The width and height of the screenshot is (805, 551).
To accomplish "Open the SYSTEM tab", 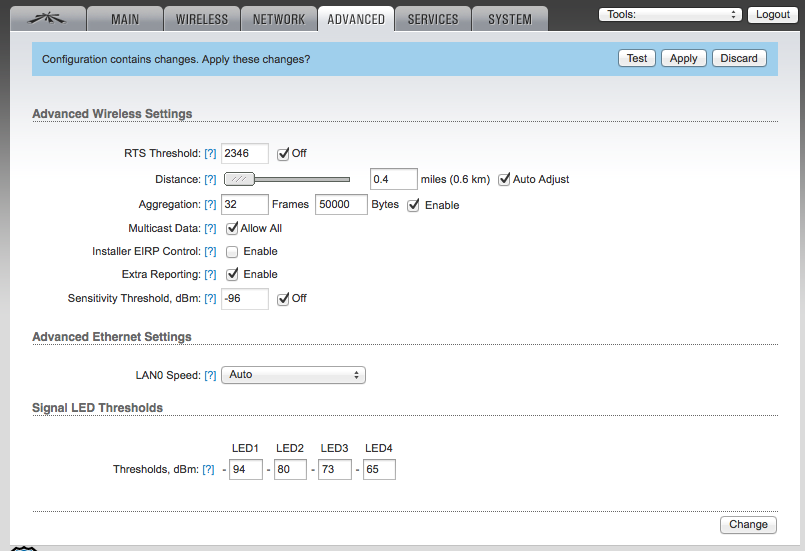I will 510,19.
